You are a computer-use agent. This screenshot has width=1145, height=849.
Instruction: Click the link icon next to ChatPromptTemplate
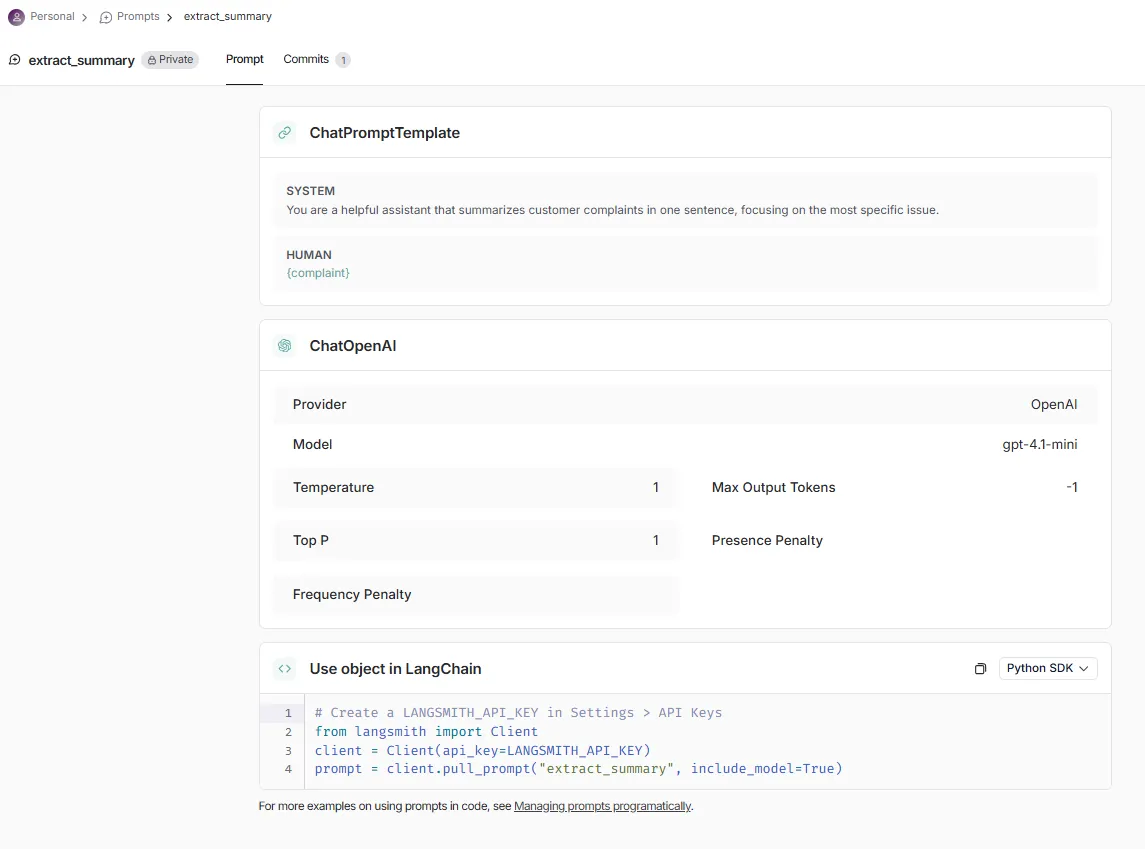(x=285, y=132)
